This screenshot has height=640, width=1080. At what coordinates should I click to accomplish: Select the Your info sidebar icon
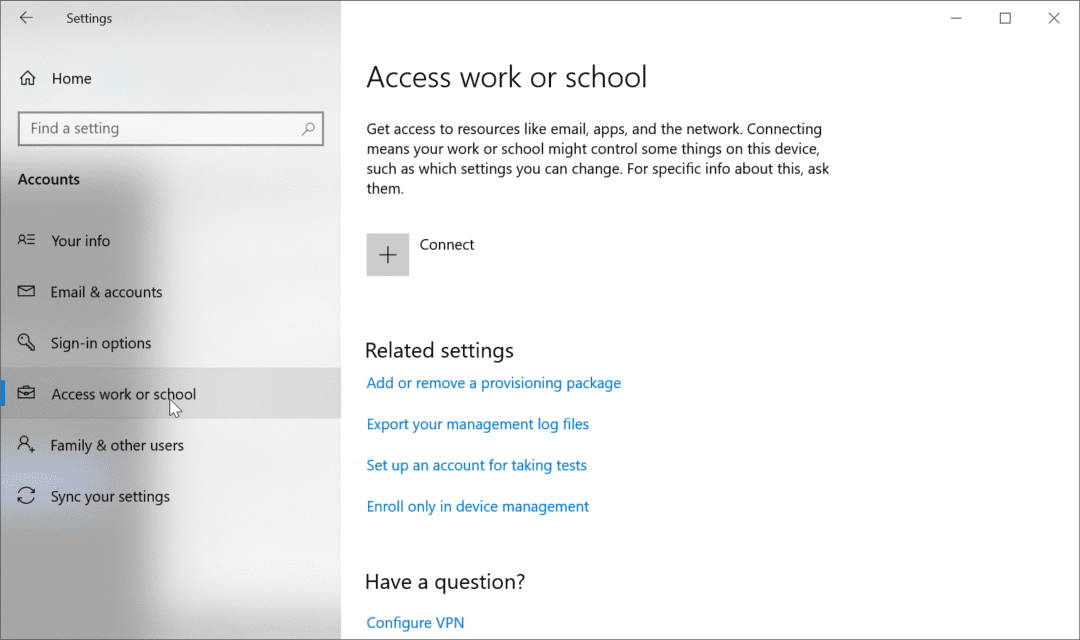point(28,240)
